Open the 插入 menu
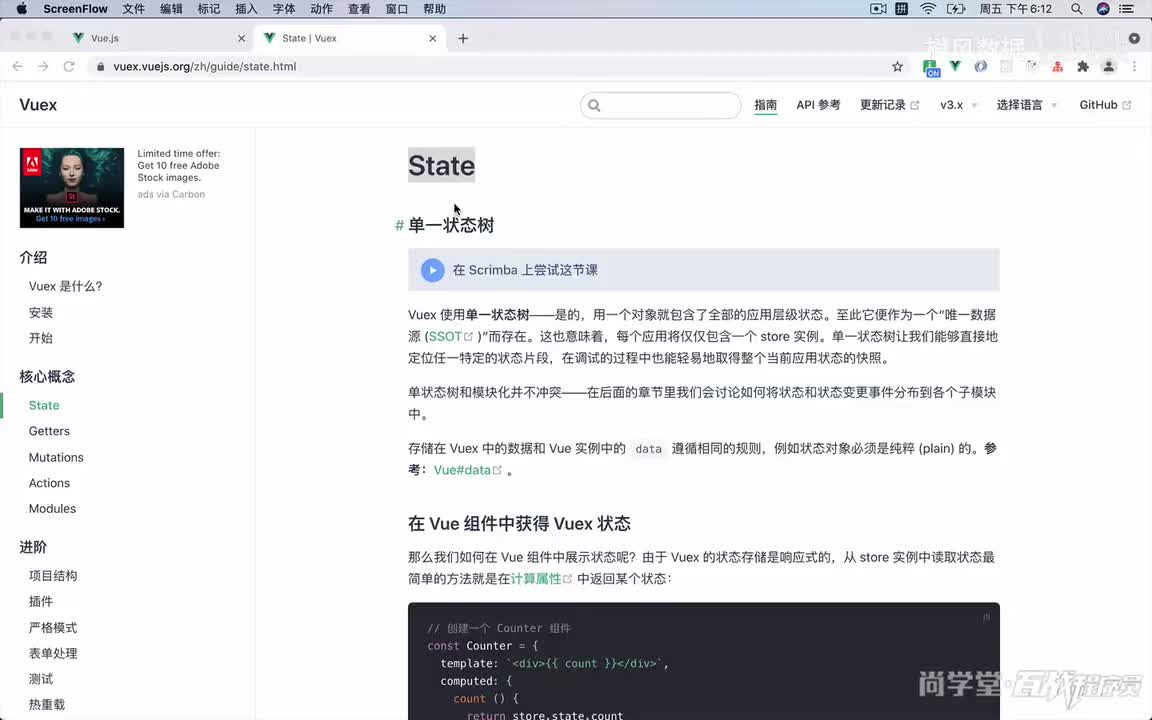The height and width of the screenshot is (720, 1152). (246, 9)
